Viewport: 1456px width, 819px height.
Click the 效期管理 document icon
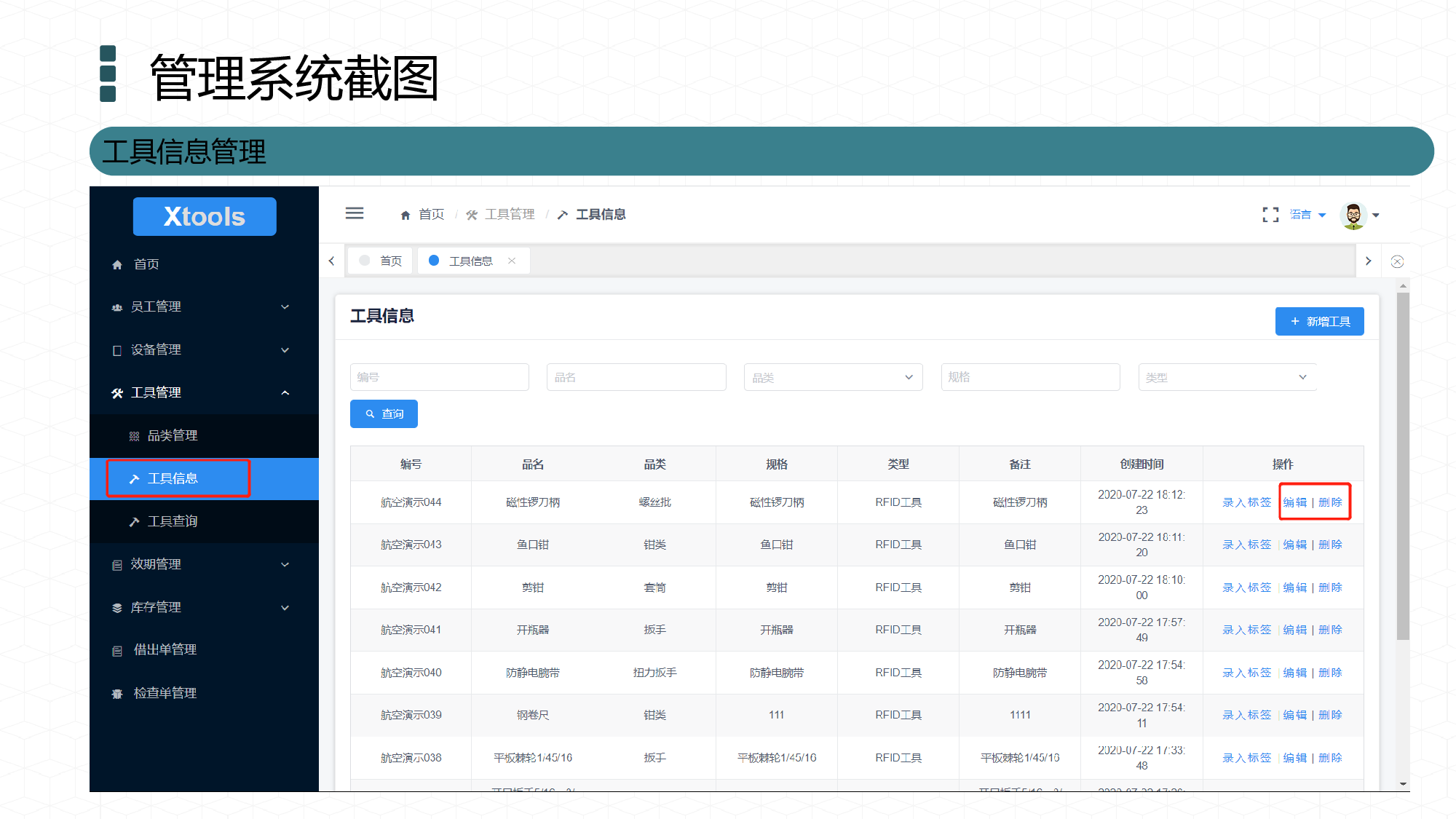tap(116, 565)
